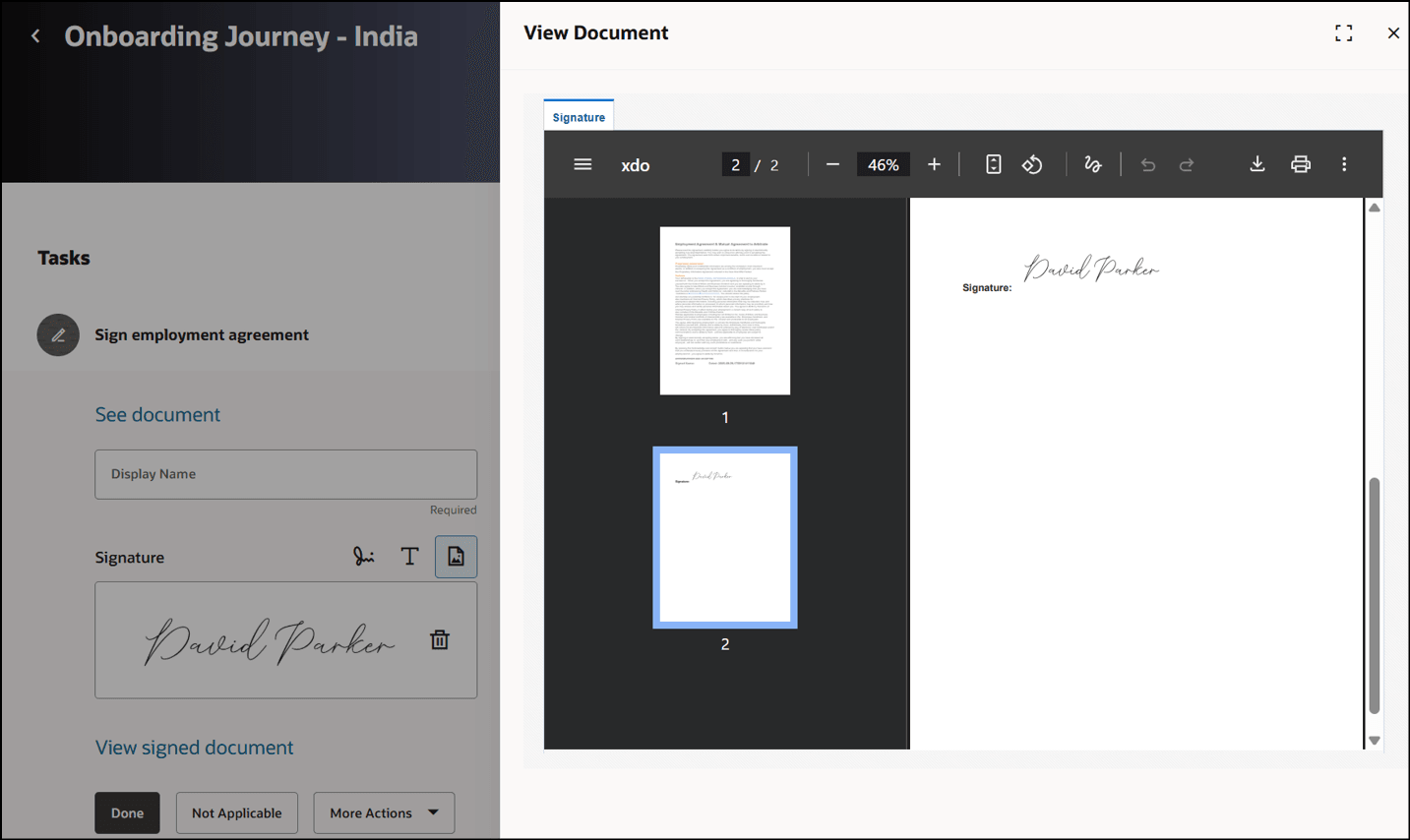Focus the Display Name input field
1410x840 pixels.
[x=285, y=474]
